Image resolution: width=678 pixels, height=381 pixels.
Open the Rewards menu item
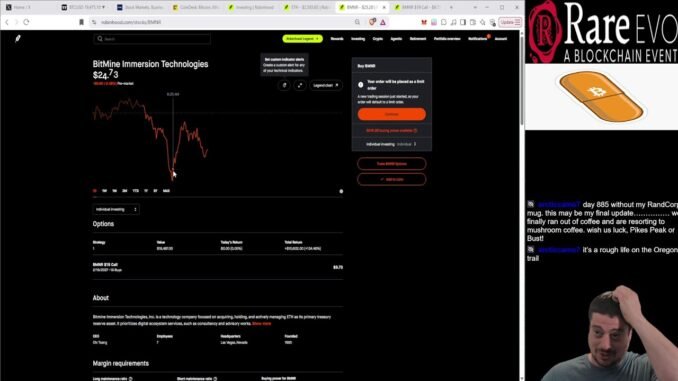(x=337, y=39)
